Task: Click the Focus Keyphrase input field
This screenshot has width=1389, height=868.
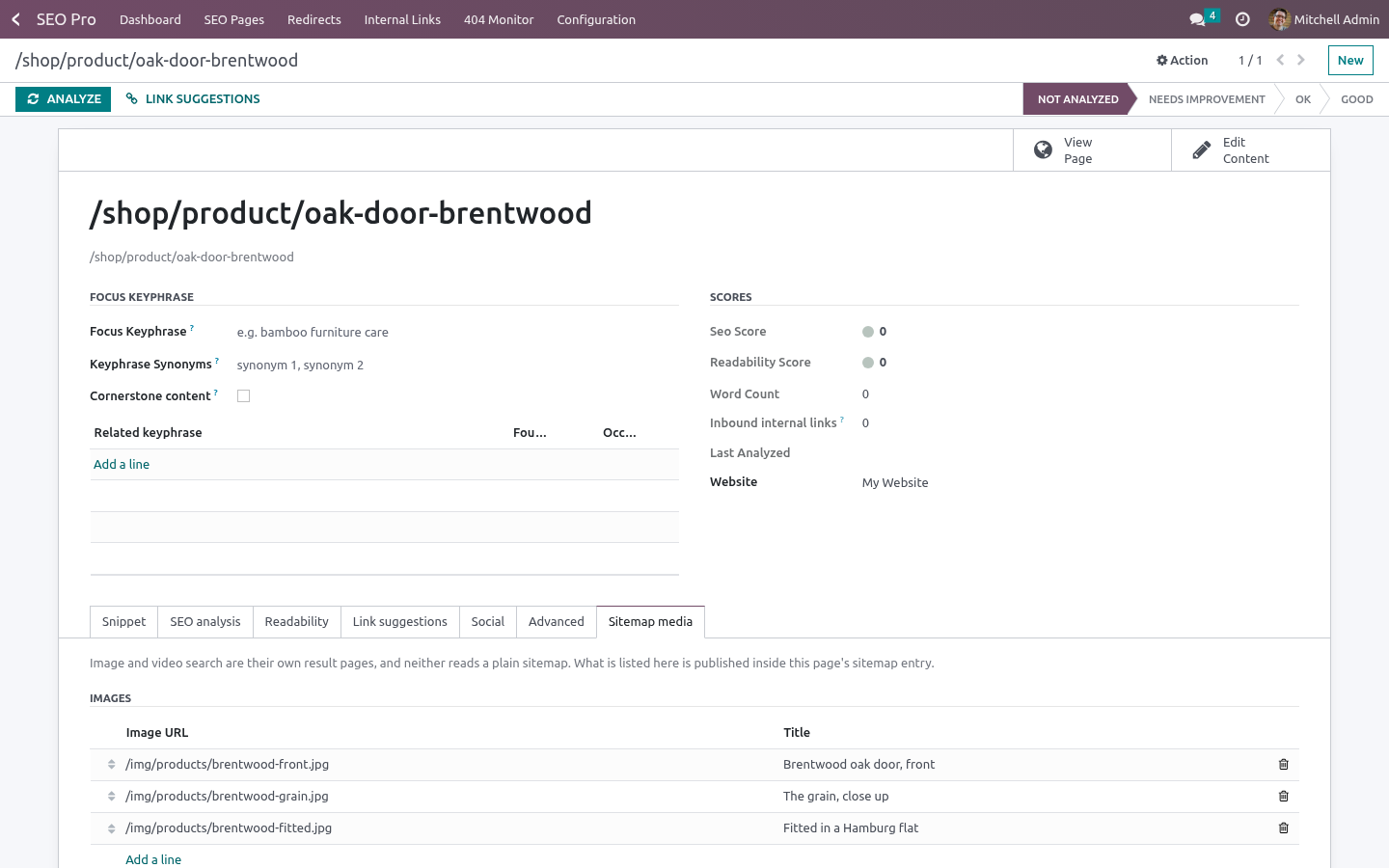Action: pos(458,333)
